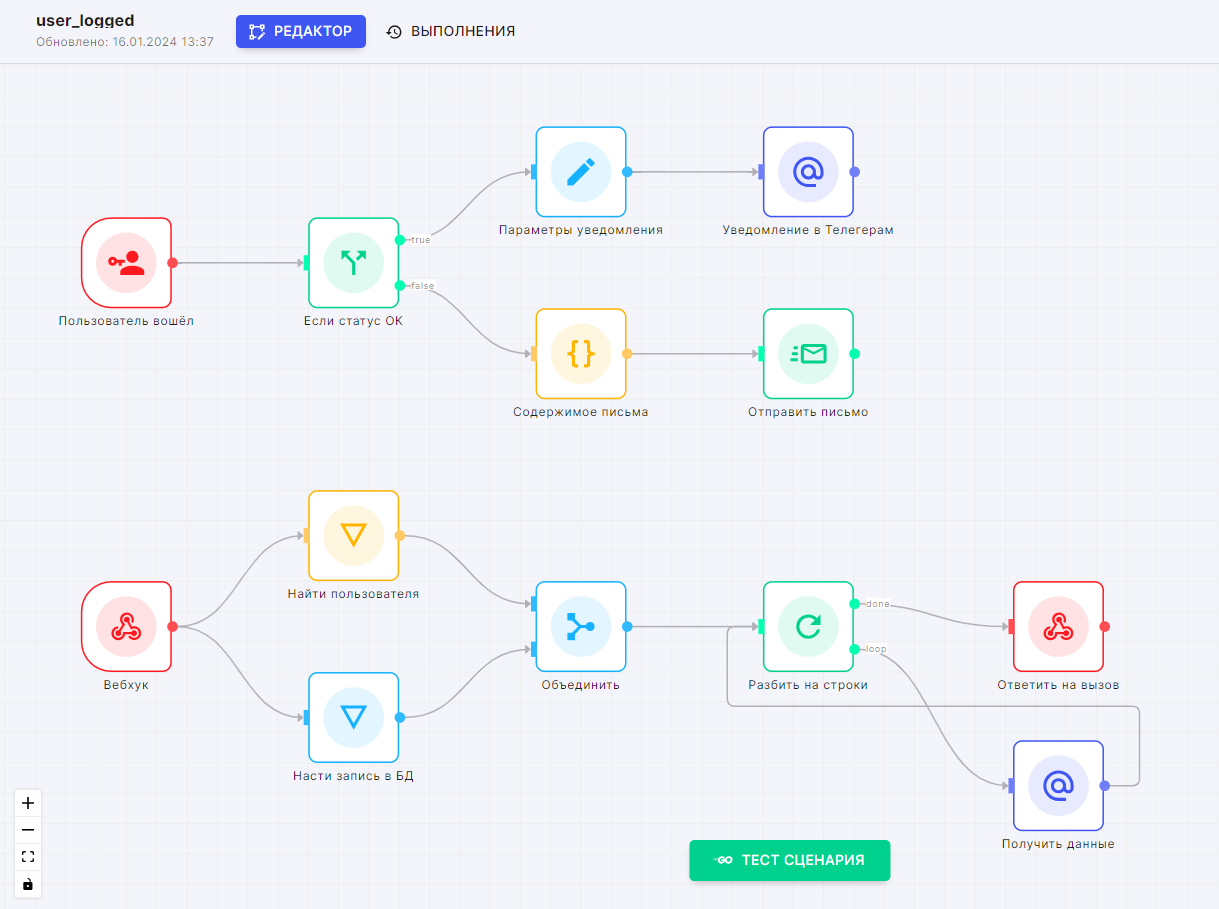Open the Содержимое письма curly-braces node
Viewport: 1219px width, 909px height.
pyautogui.click(x=581, y=354)
